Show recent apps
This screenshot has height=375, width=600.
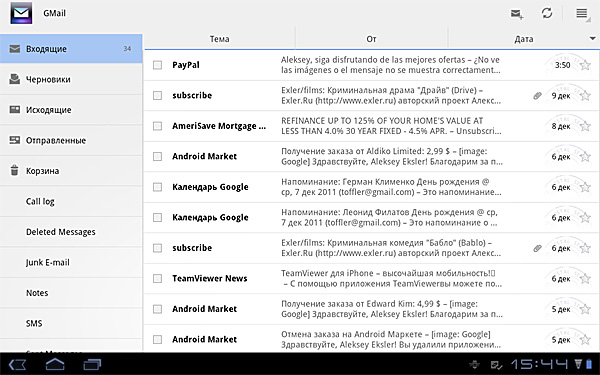coord(92,364)
